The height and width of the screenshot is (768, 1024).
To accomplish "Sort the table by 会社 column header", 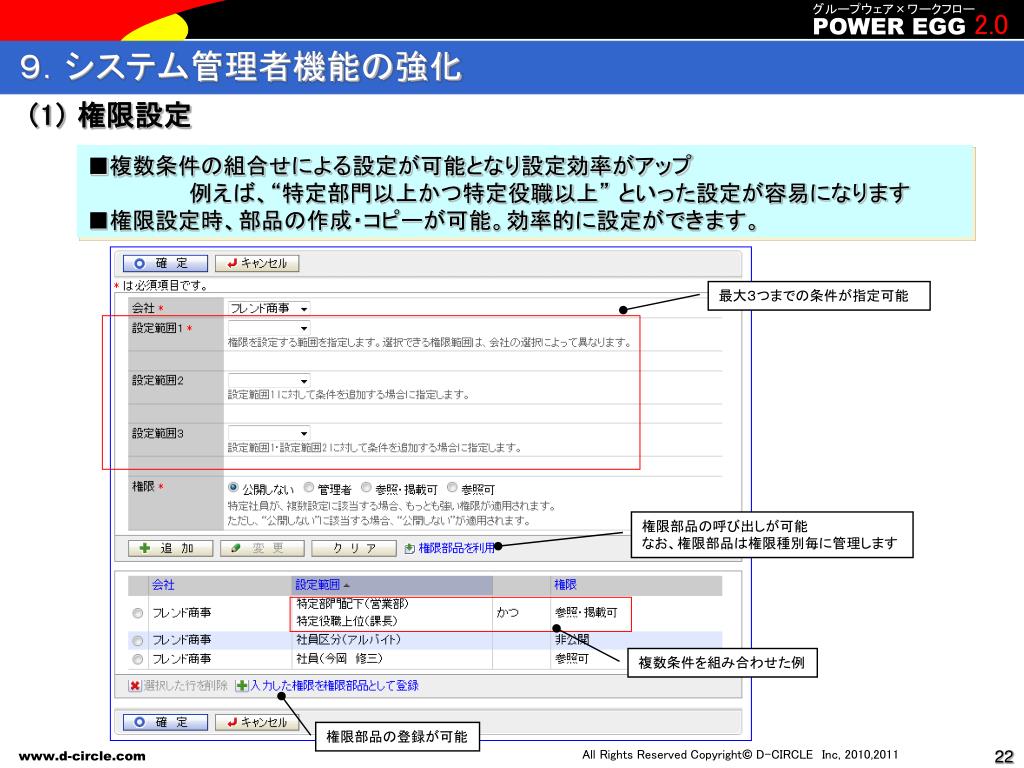I will click(163, 584).
